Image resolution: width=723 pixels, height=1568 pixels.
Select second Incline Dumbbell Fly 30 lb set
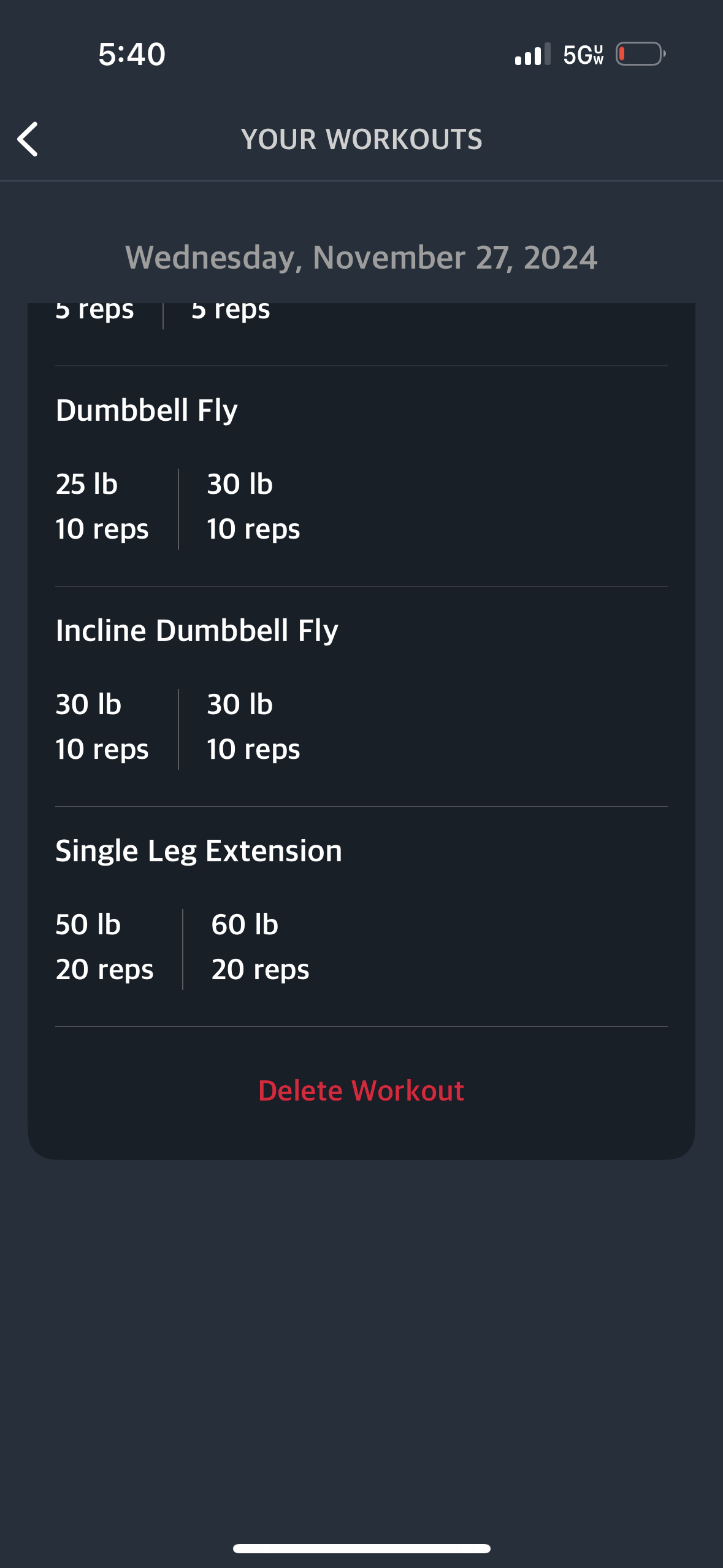click(253, 727)
